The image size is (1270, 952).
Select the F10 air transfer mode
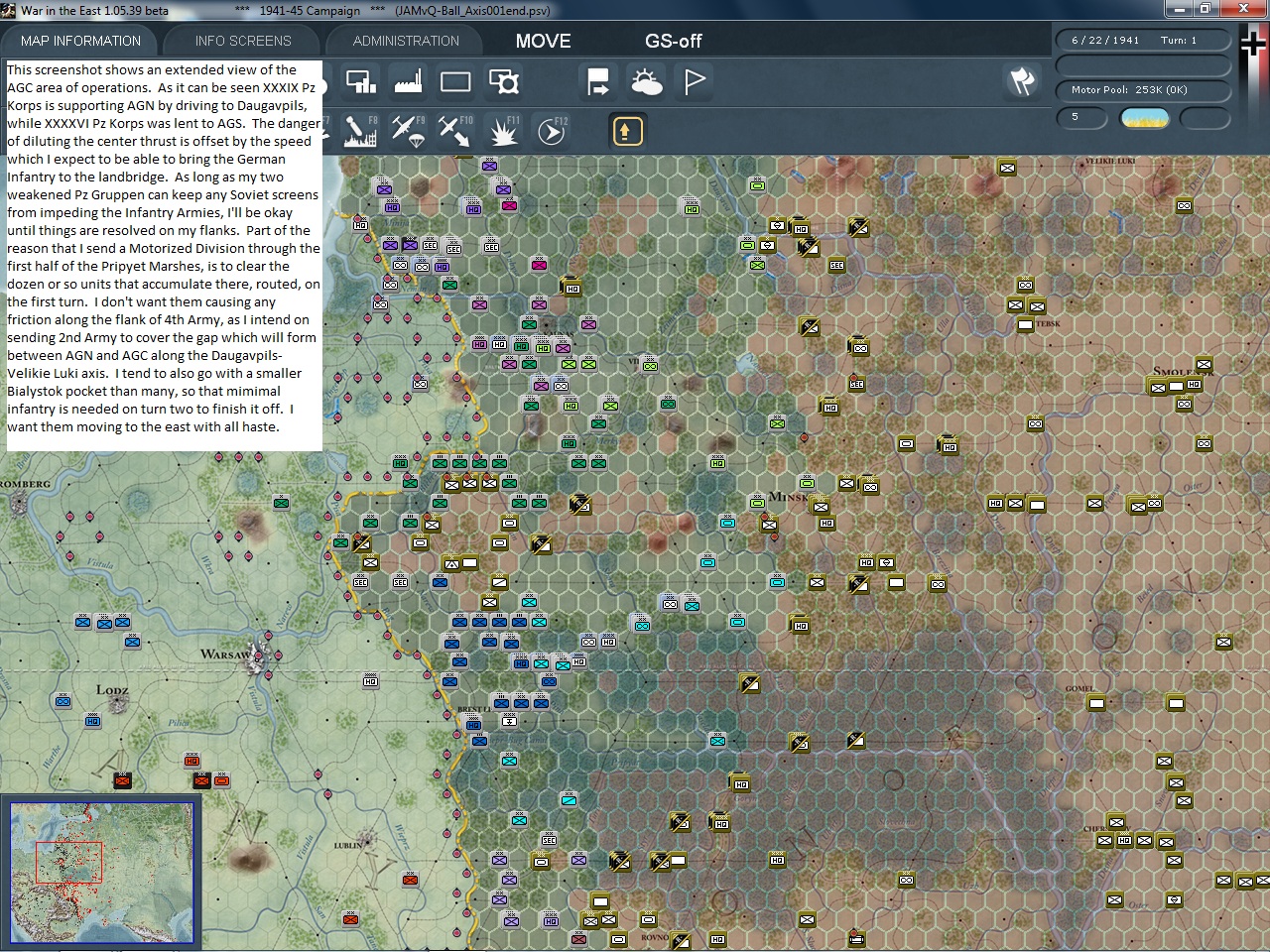coord(455,131)
